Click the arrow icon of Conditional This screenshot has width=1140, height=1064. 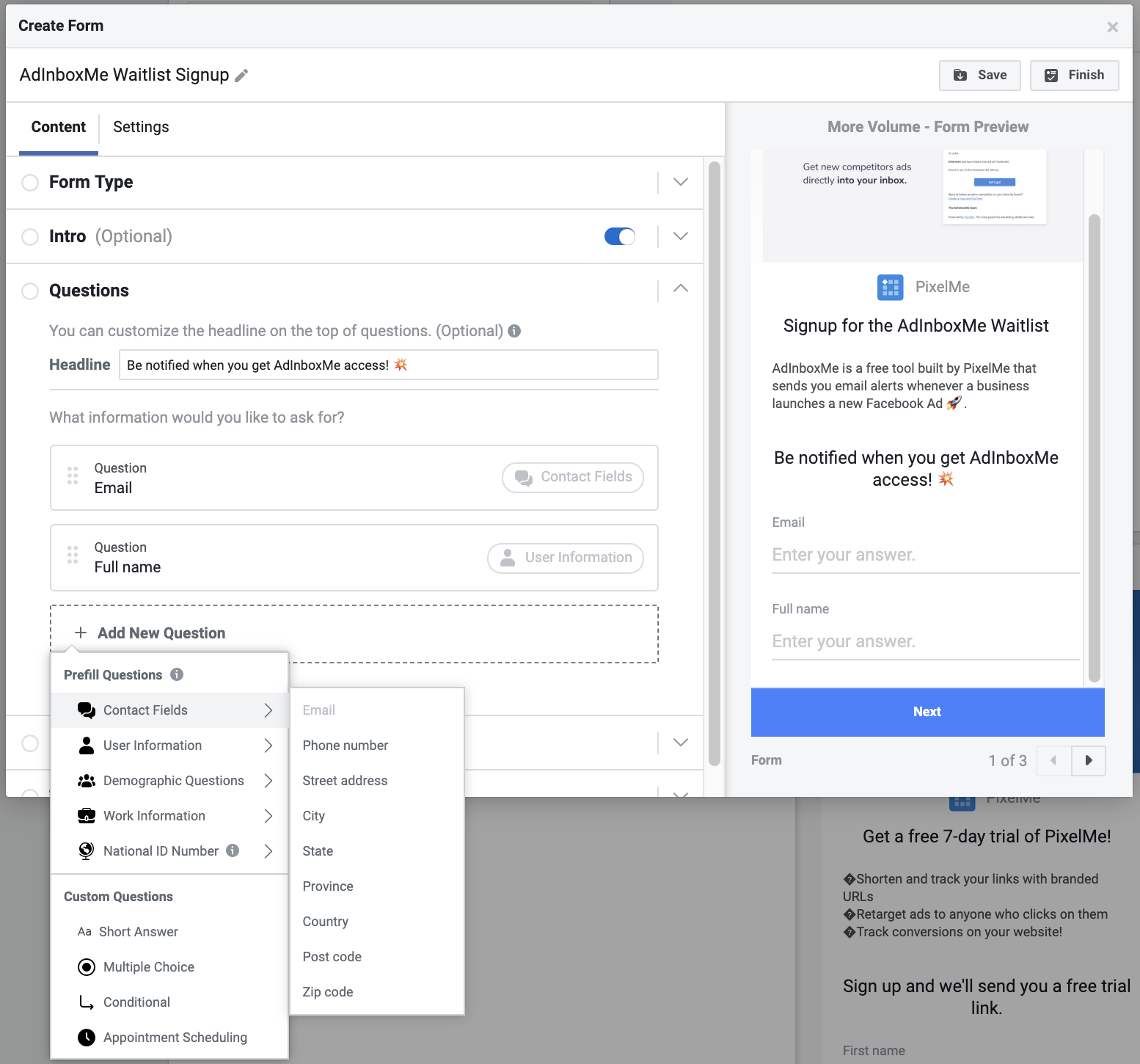[87, 1002]
